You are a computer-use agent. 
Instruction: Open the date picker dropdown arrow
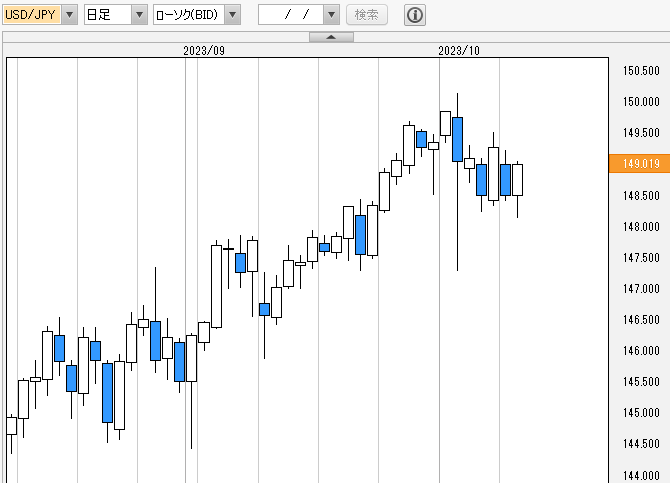(x=331, y=15)
